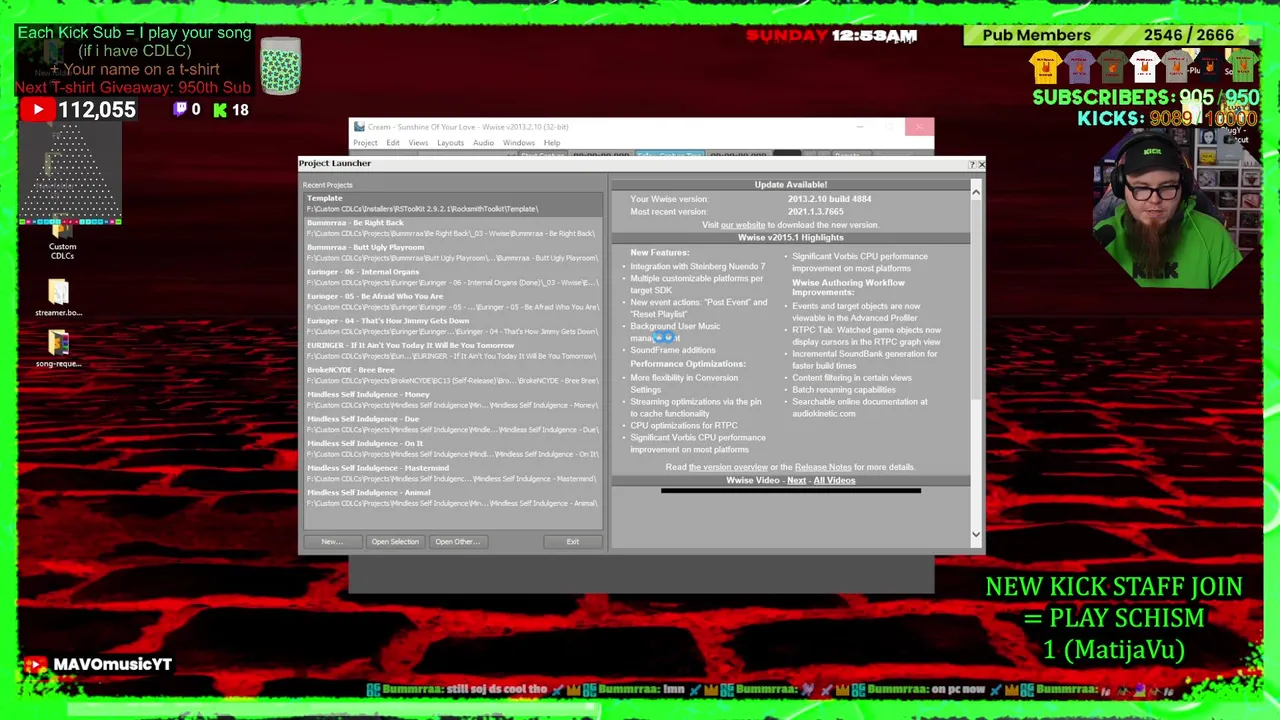Select 'Euringer - 05 - Be Afraid Who You Are'

pyautogui.click(x=452, y=301)
